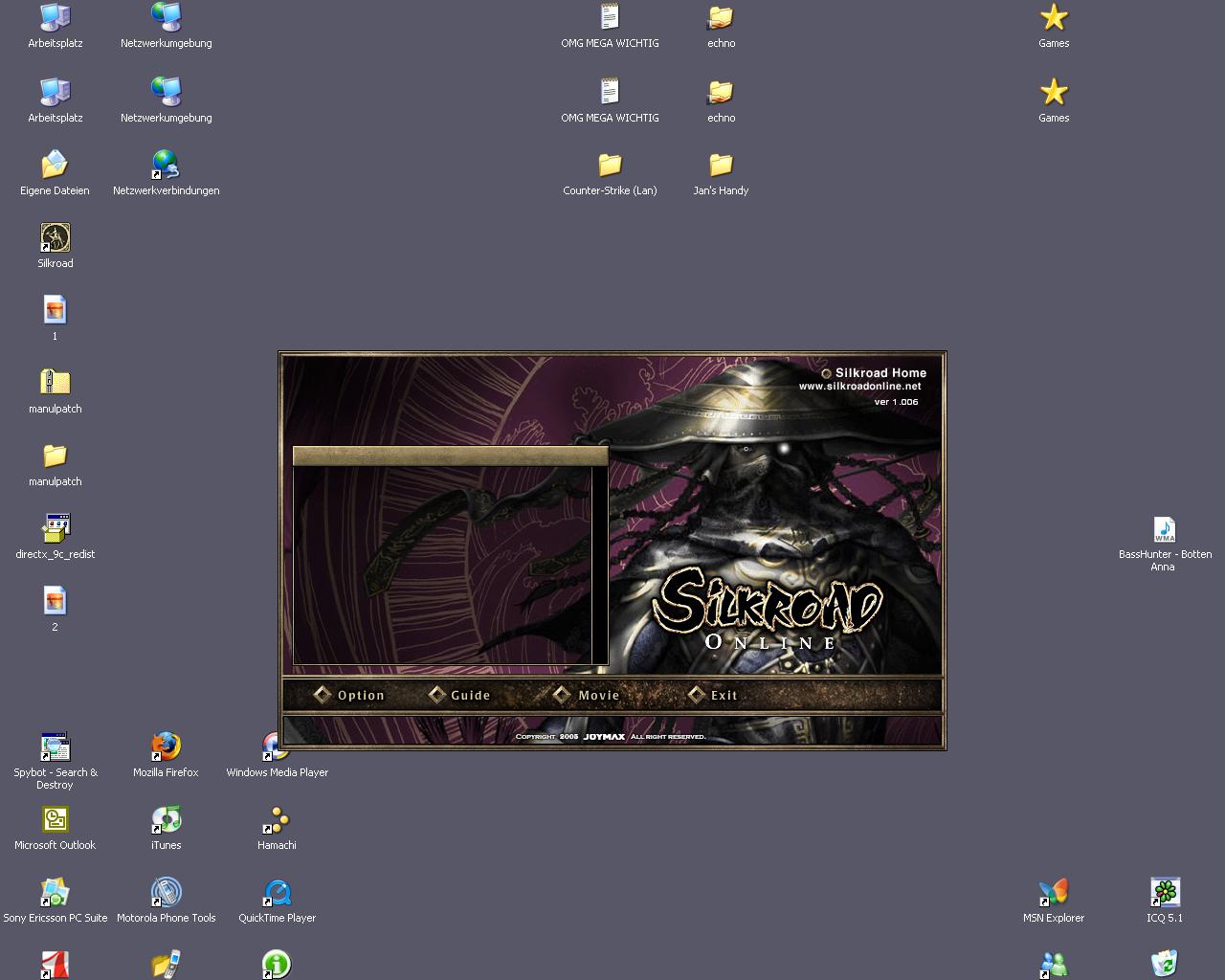The width and height of the screenshot is (1225, 980).
Task: Select the Eigene Dateien folder icon
Action: [x=55, y=166]
